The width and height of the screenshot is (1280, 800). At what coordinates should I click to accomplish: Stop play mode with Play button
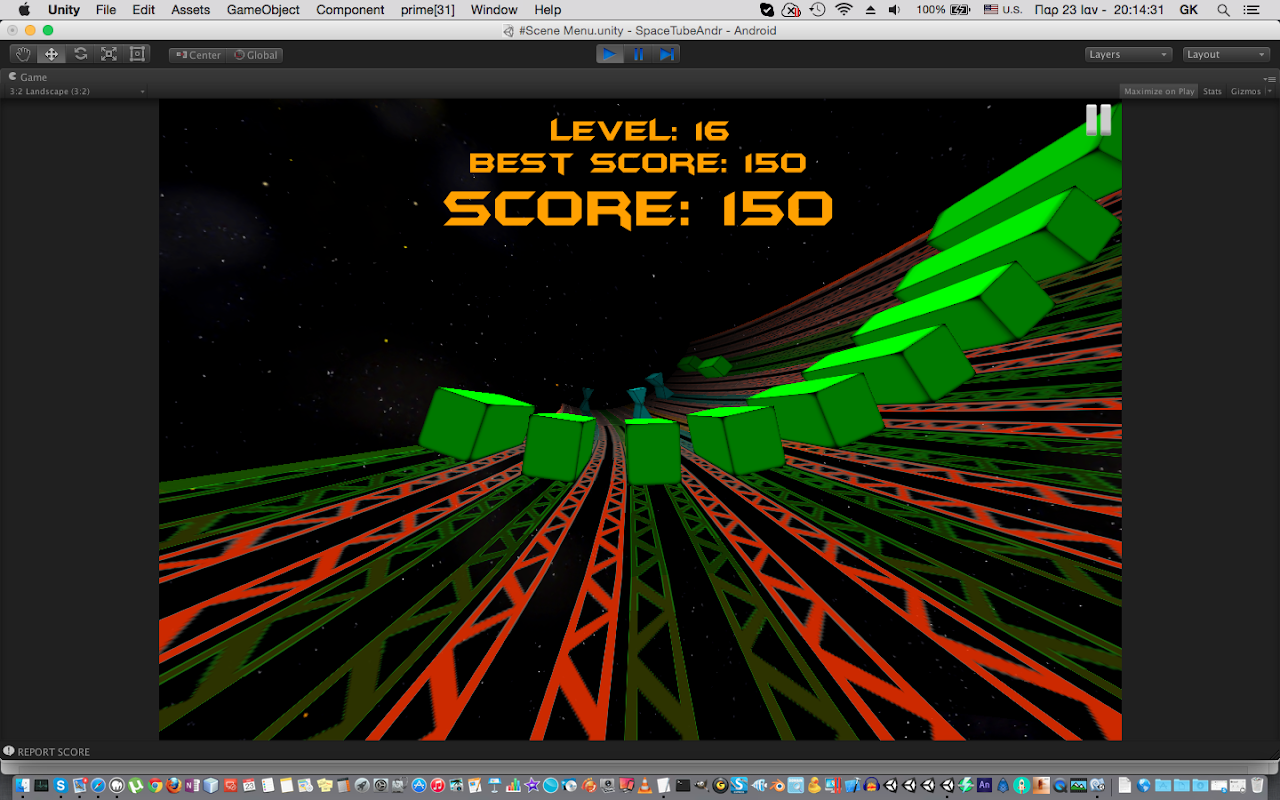point(609,54)
